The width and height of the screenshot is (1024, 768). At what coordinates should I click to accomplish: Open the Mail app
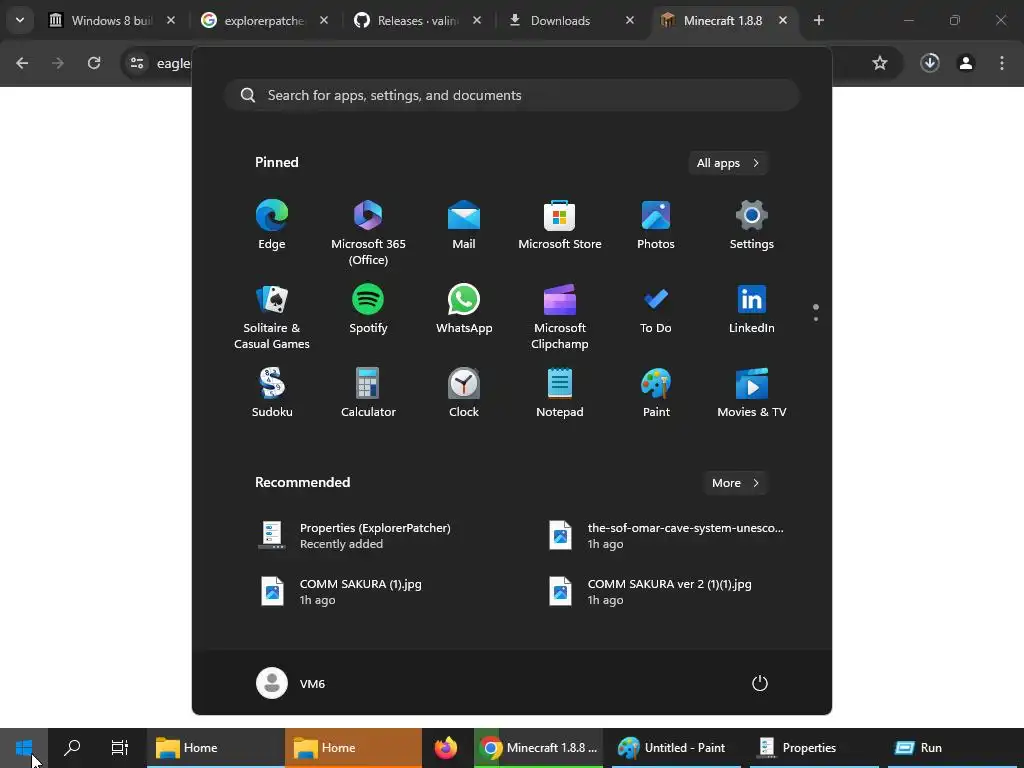coord(464,225)
